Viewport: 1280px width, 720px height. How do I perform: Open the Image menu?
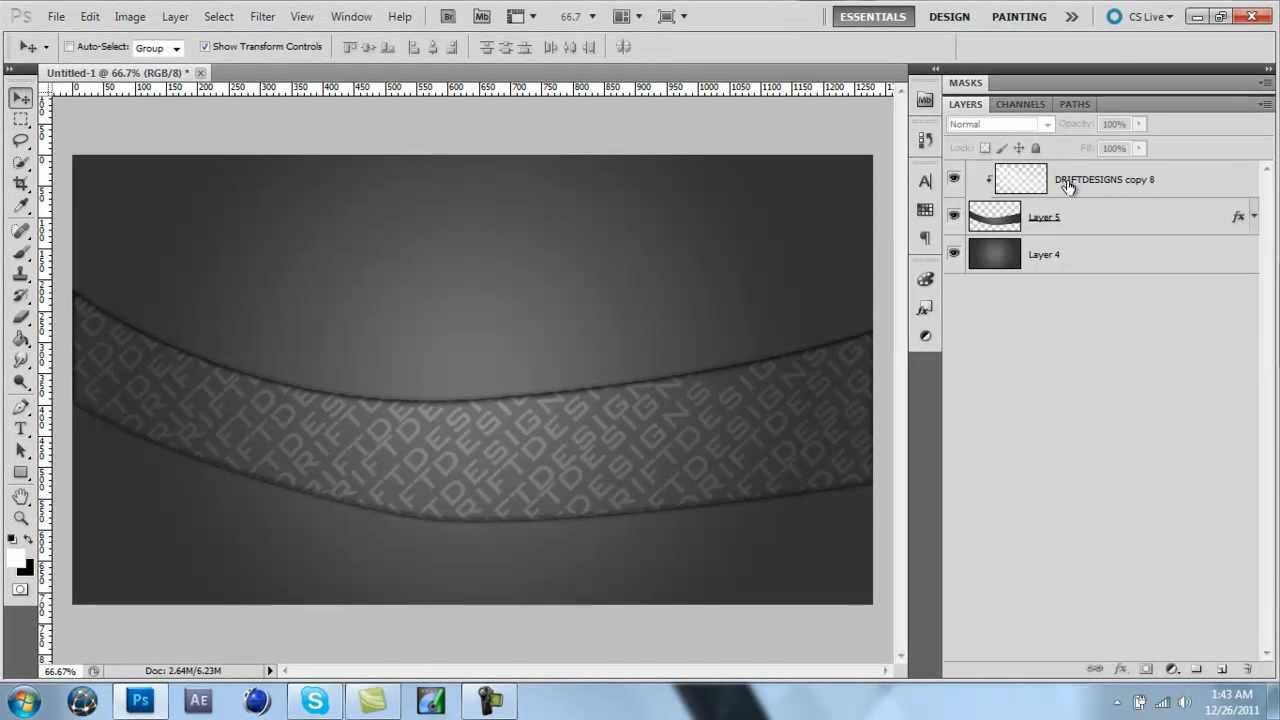[x=130, y=17]
